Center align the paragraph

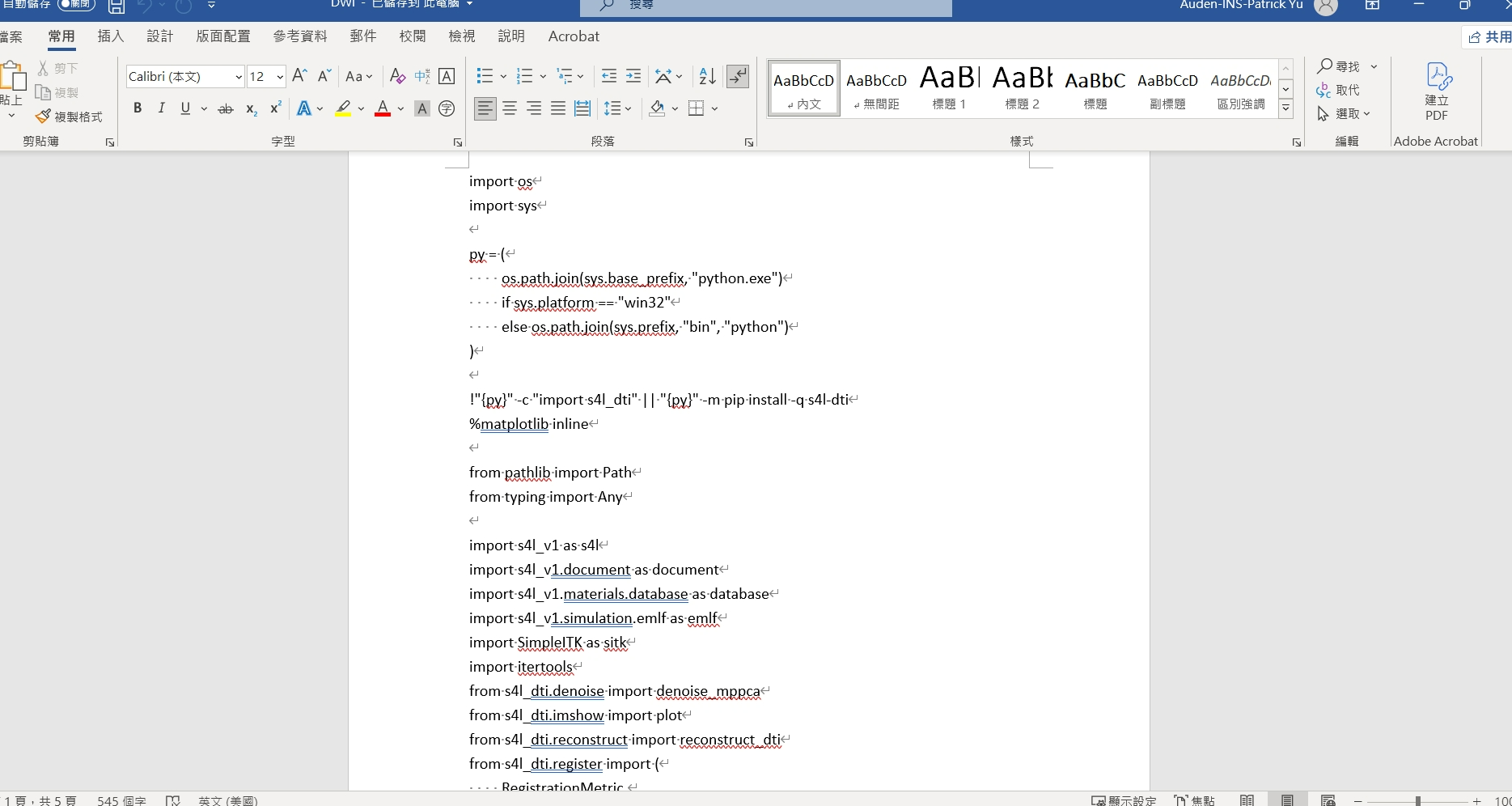click(510, 108)
